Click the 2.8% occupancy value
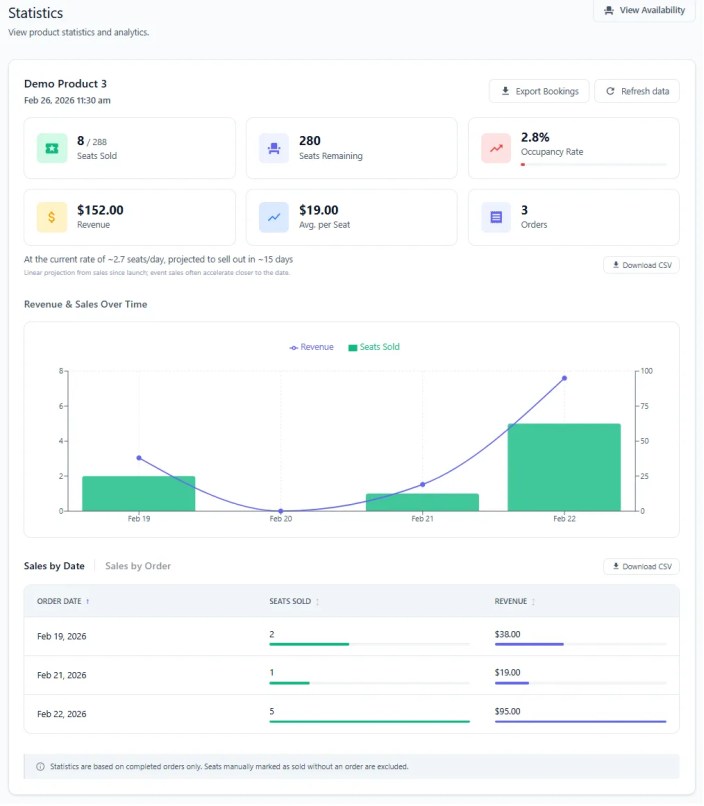704x806 pixels. click(535, 137)
